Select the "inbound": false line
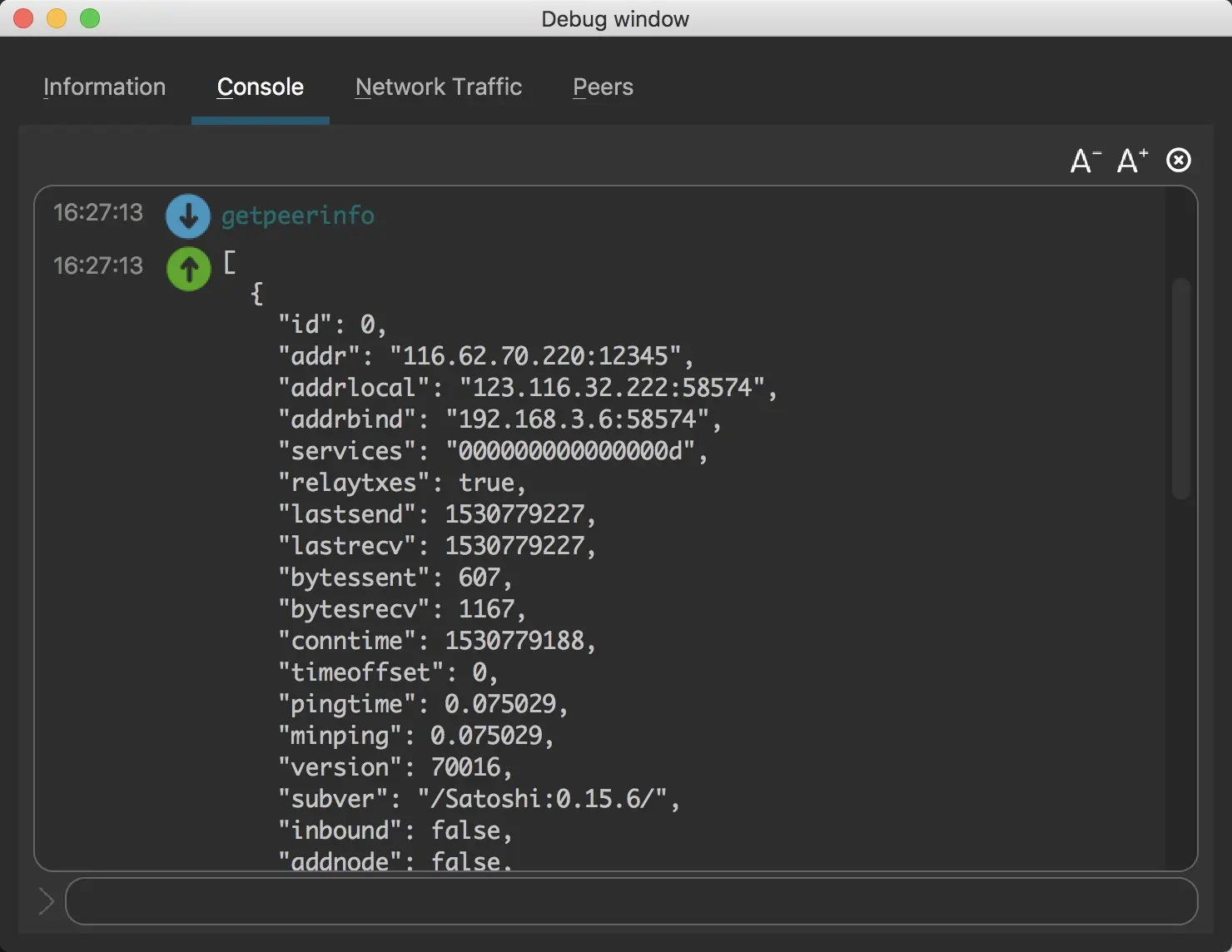This screenshot has width=1232, height=952. pyautogui.click(x=395, y=831)
